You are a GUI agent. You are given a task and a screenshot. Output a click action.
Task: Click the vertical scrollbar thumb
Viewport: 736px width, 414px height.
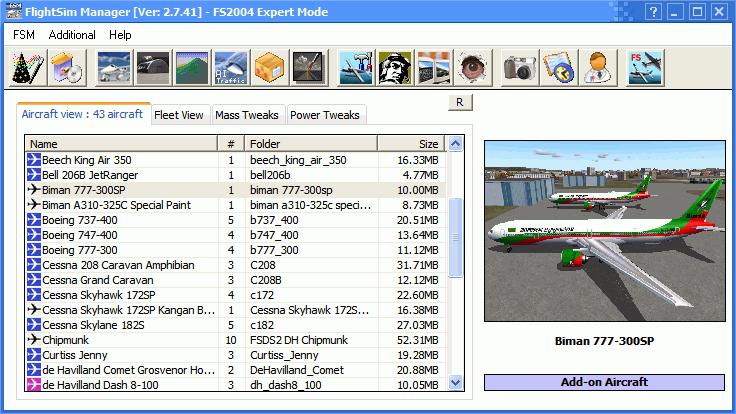point(455,238)
